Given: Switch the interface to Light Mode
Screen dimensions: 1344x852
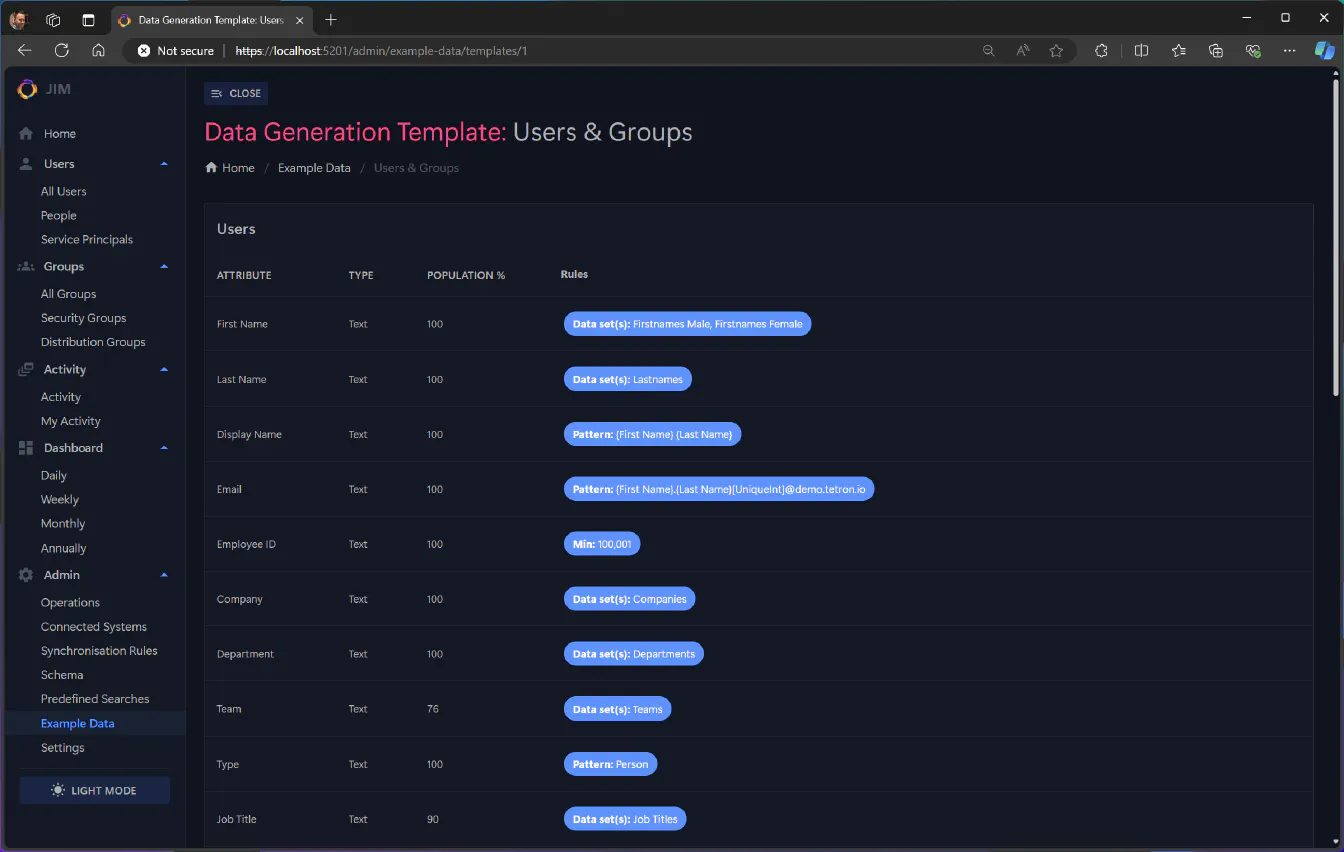Looking at the screenshot, I should click(94, 790).
